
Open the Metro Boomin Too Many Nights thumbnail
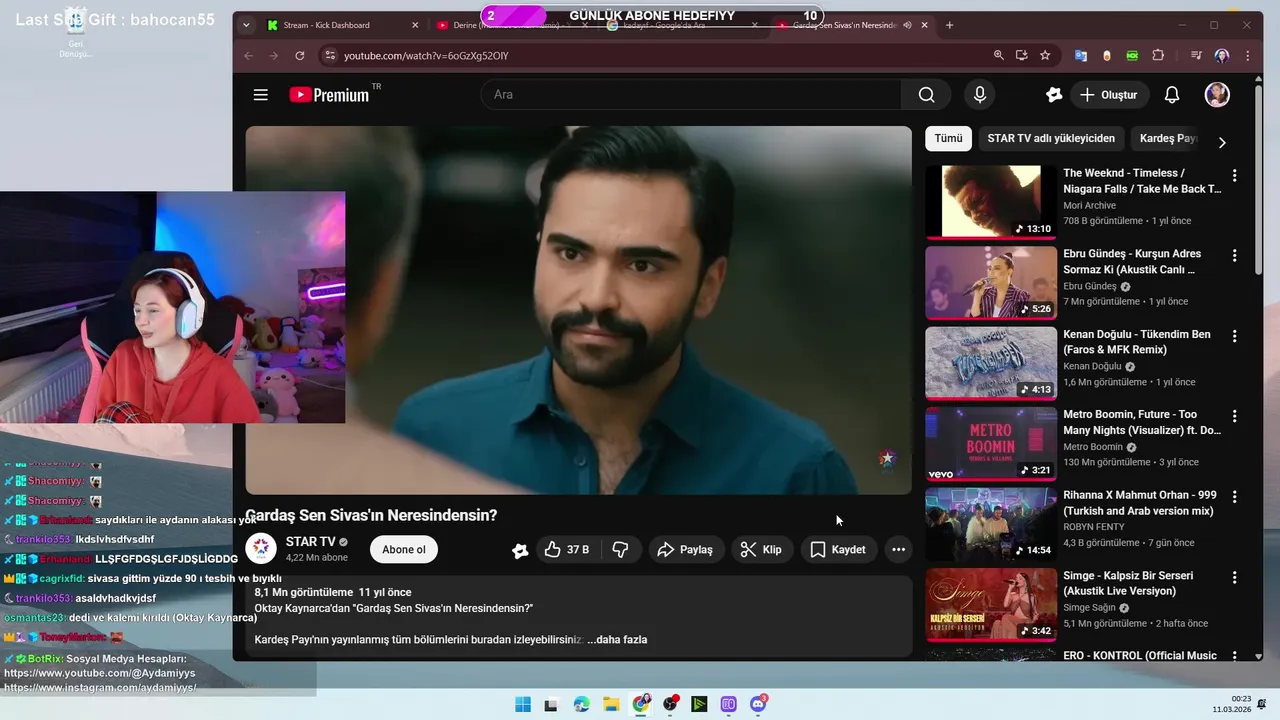(990, 444)
